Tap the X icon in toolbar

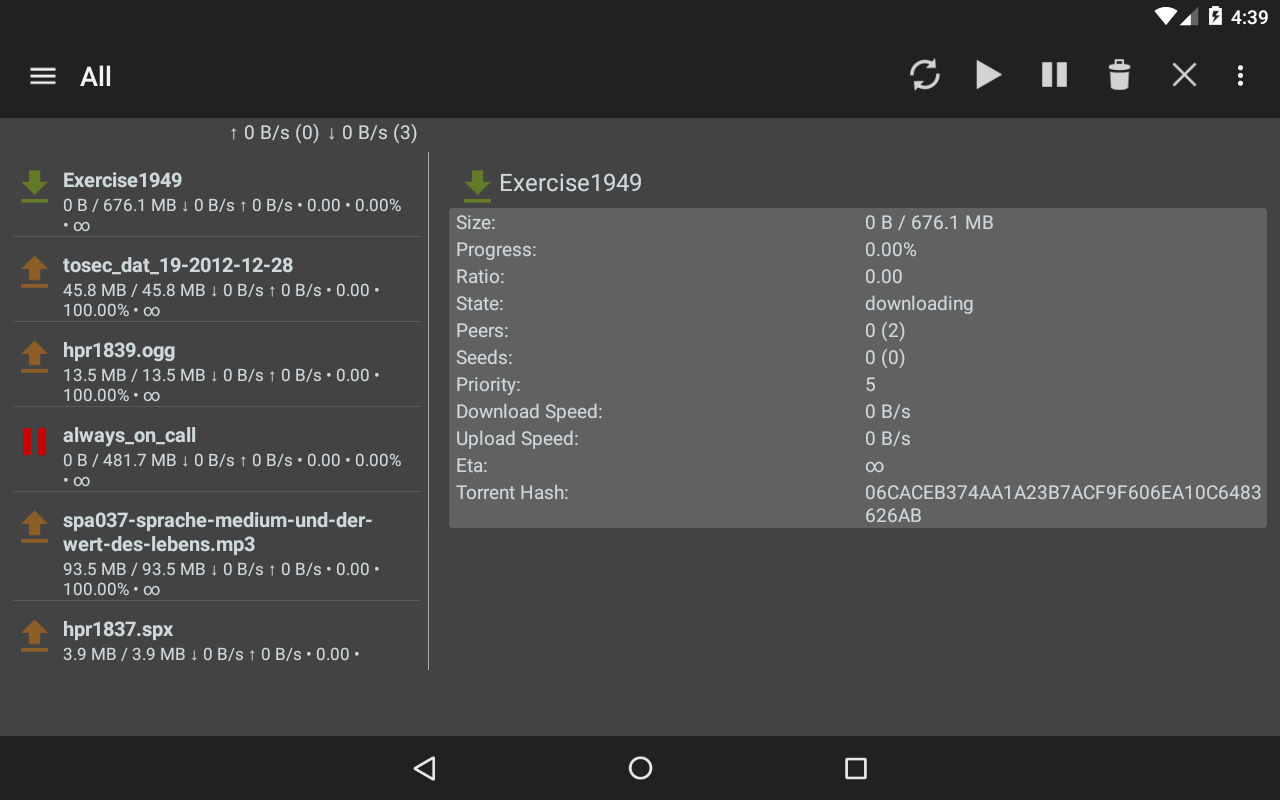coord(1184,75)
